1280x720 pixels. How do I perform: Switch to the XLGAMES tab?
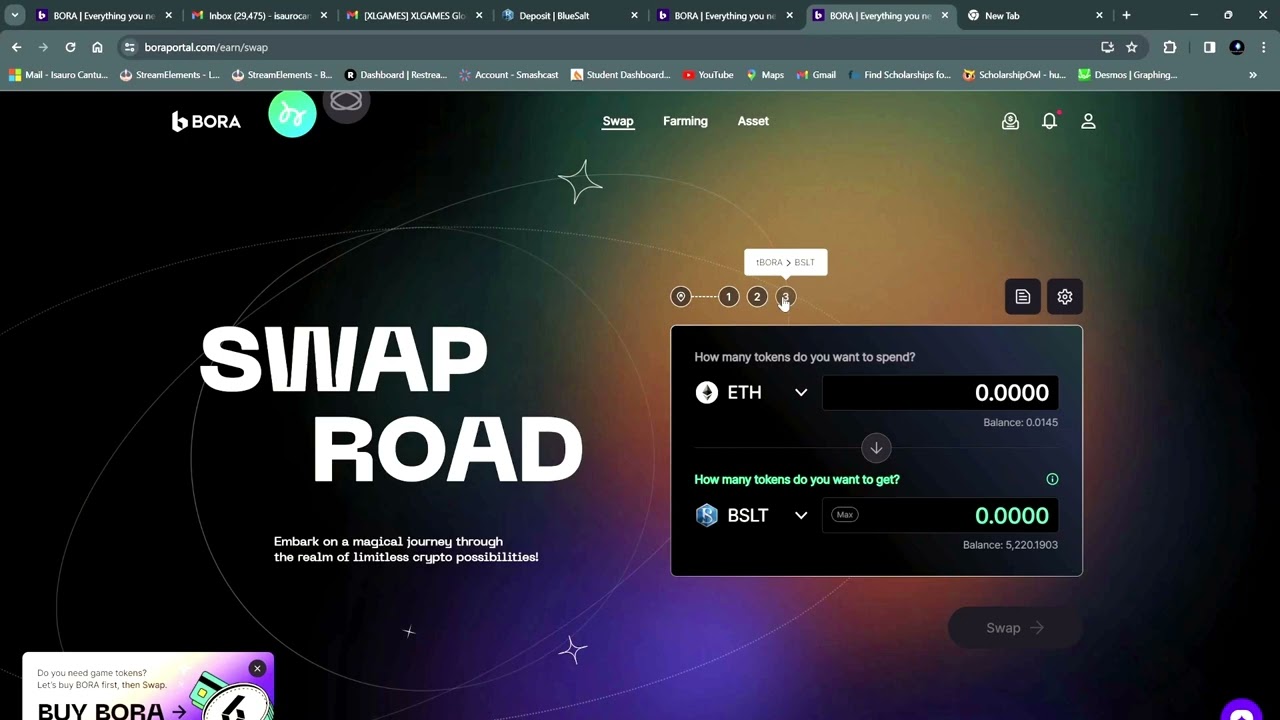[414, 15]
